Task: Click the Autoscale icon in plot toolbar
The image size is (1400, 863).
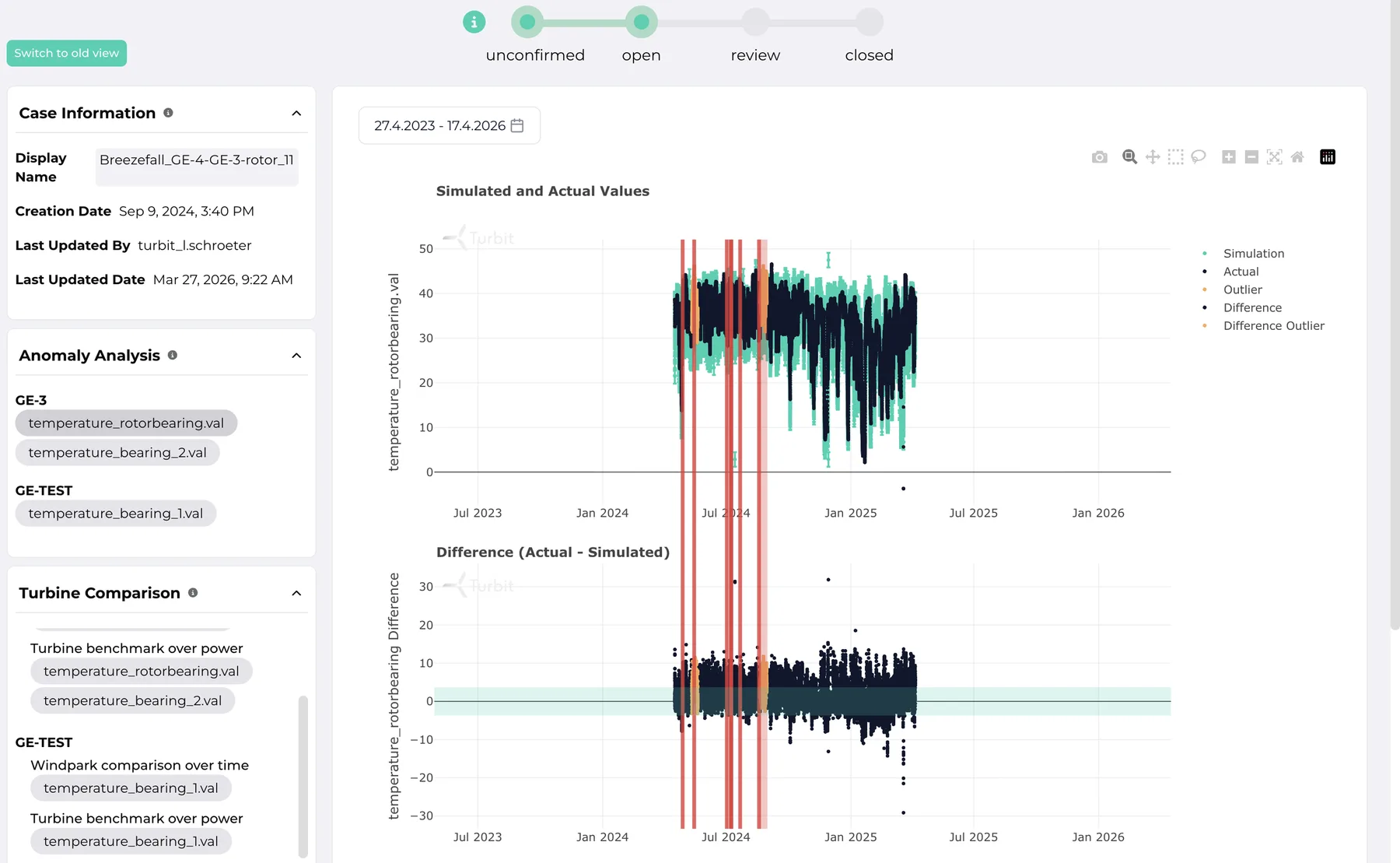Action: (1274, 157)
